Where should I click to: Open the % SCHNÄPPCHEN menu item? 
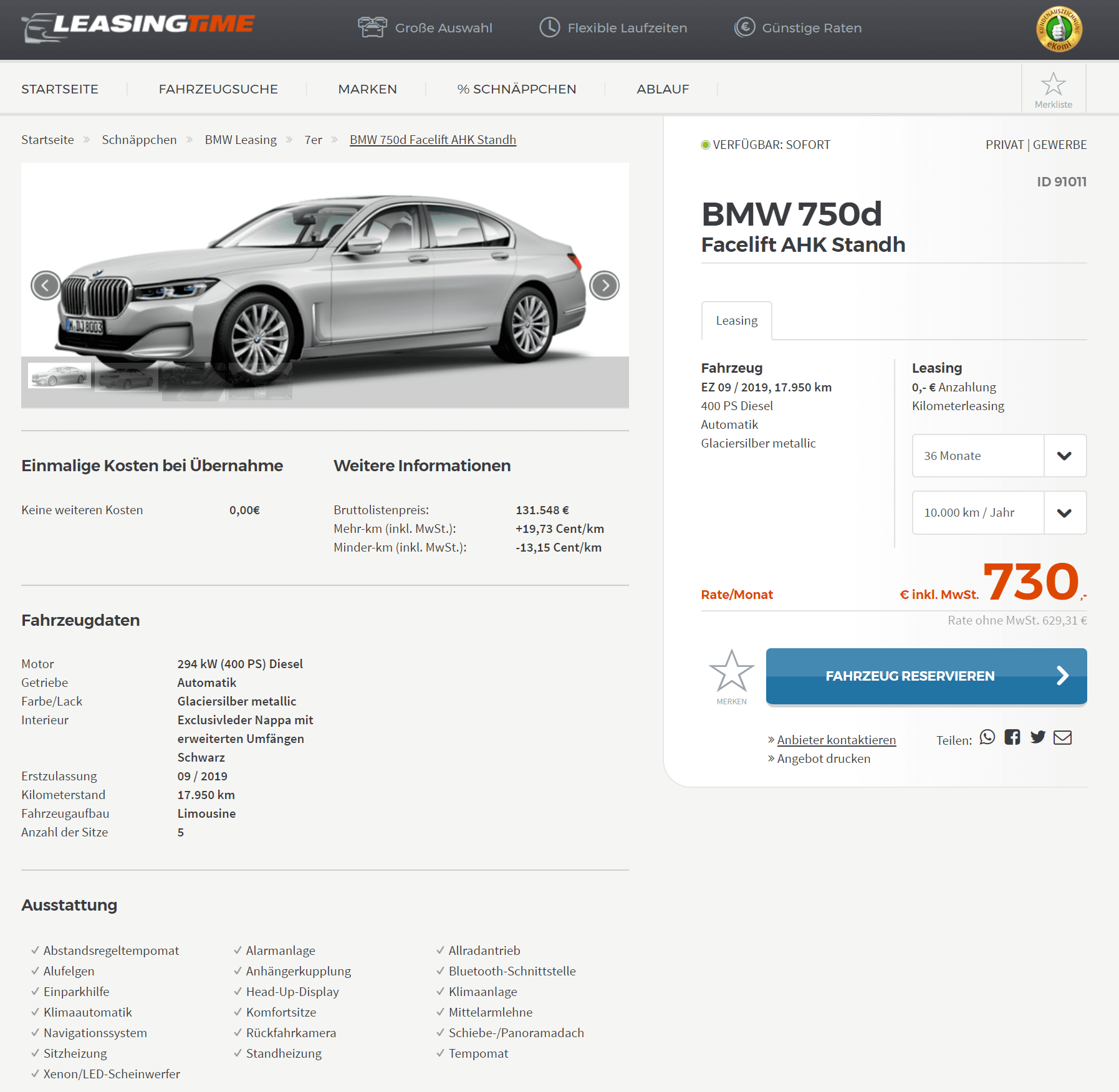click(x=517, y=89)
